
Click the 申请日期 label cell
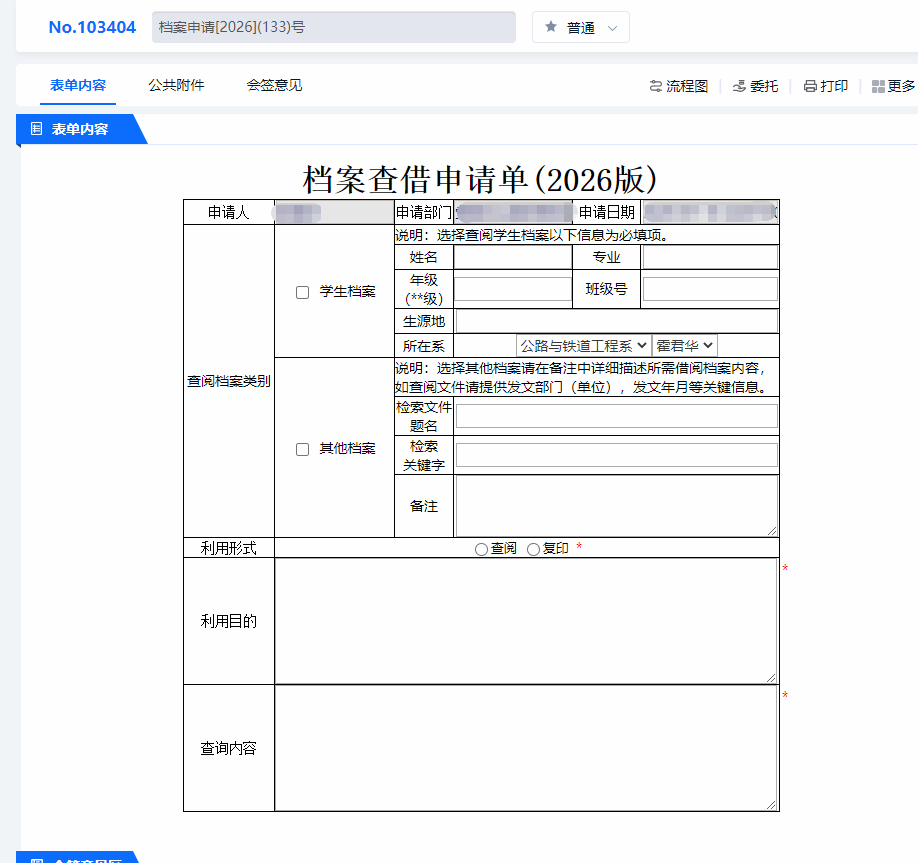coord(607,212)
